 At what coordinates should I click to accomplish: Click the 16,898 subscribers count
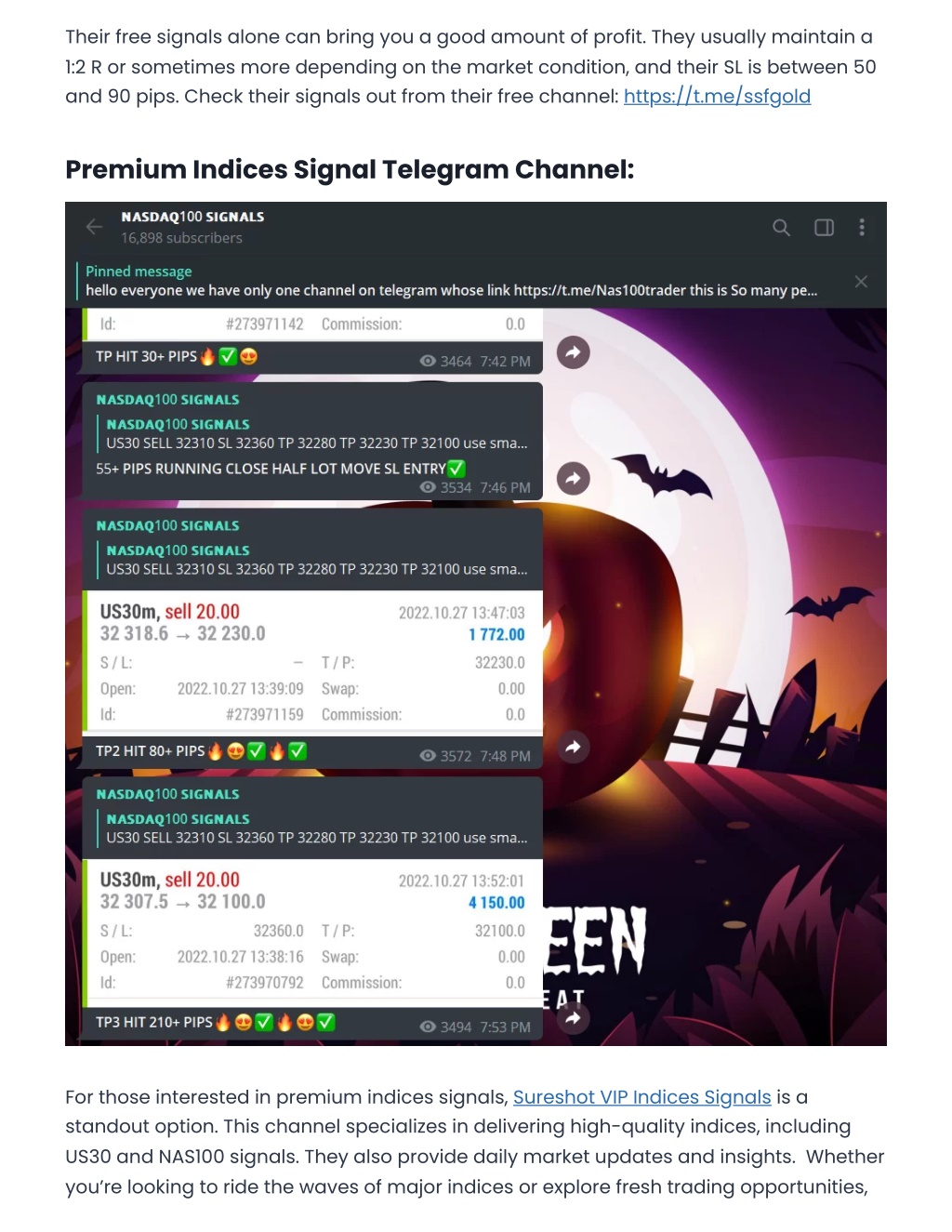click(181, 238)
